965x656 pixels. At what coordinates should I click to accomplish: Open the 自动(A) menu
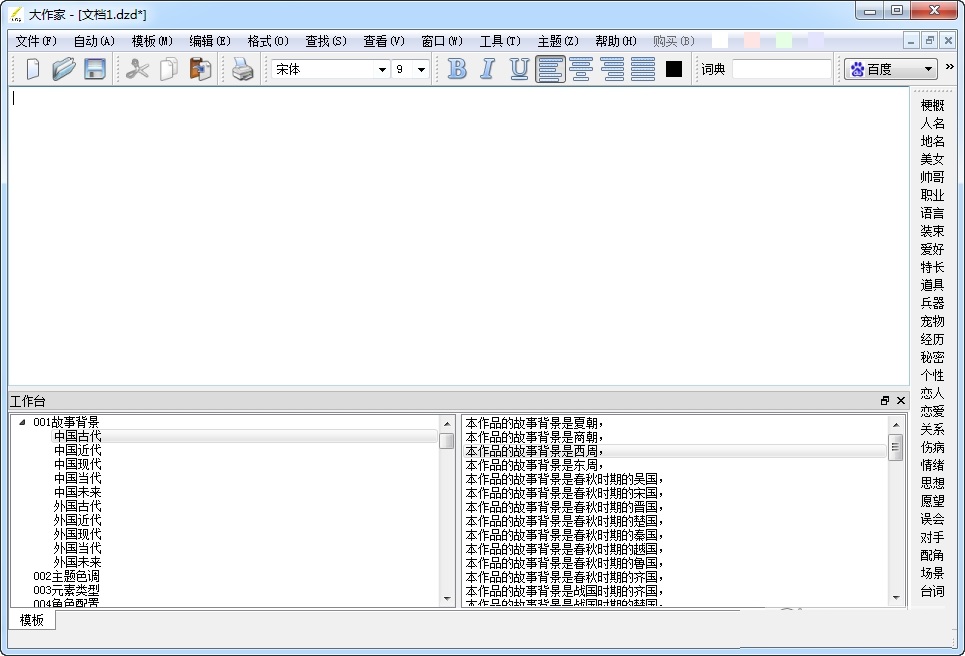pos(94,41)
